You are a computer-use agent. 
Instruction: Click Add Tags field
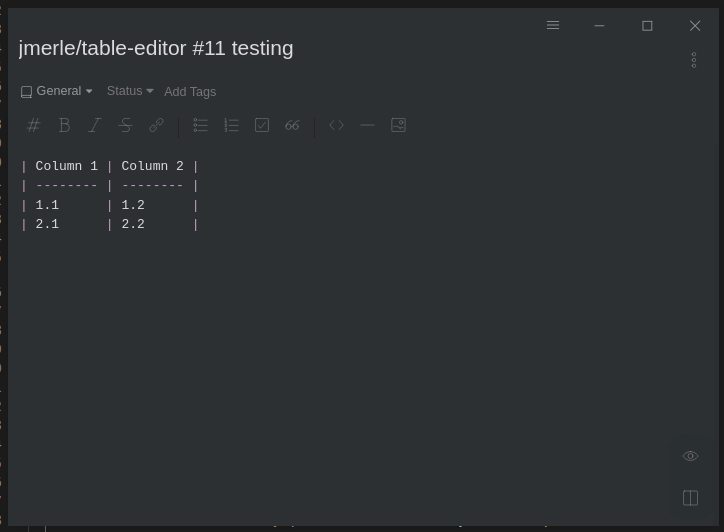(x=190, y=91)
